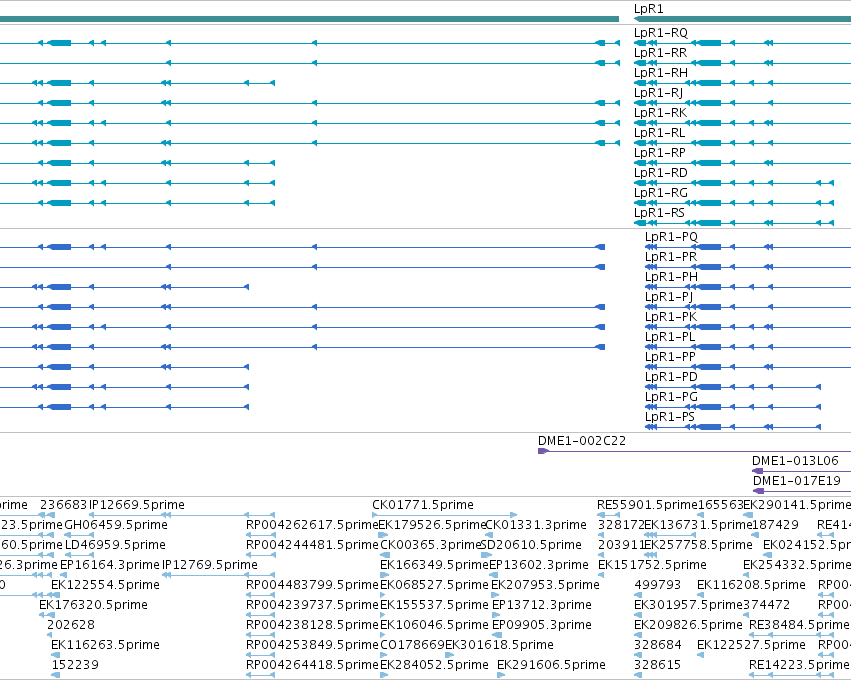Screen dimensions: 851x680
Task: Open the EK176320.5prime EST label
Action: tap(93, 606)
